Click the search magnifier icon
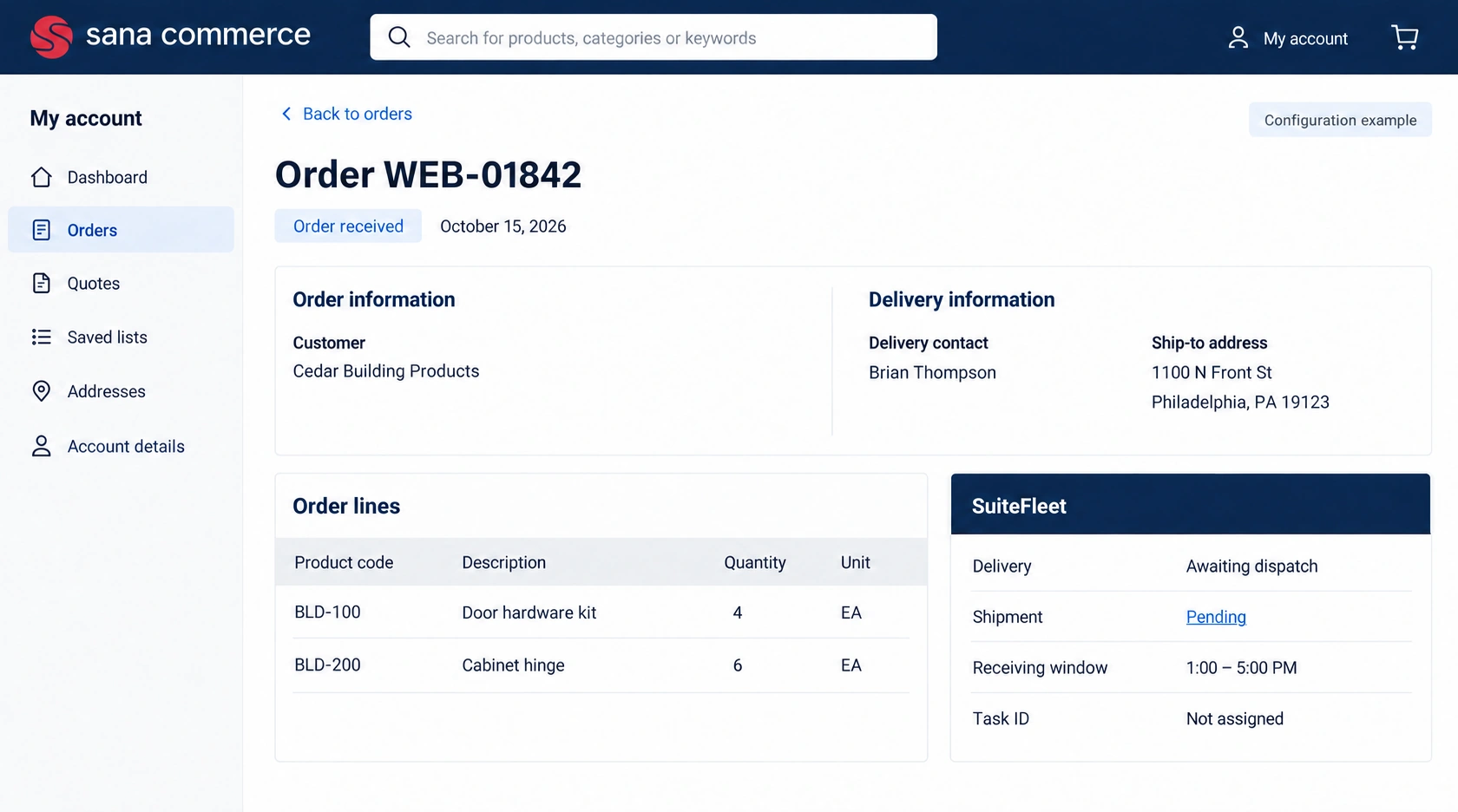Image resolution: width=1458 pixels, height=812 pixels. (x=399, y=37)
